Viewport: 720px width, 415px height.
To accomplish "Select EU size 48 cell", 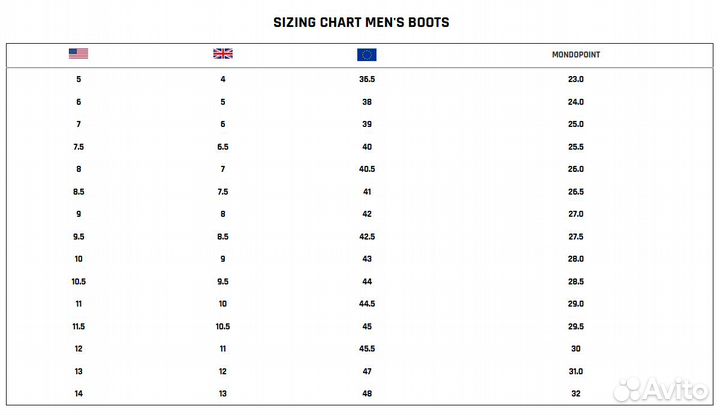I will click(367, 394).
